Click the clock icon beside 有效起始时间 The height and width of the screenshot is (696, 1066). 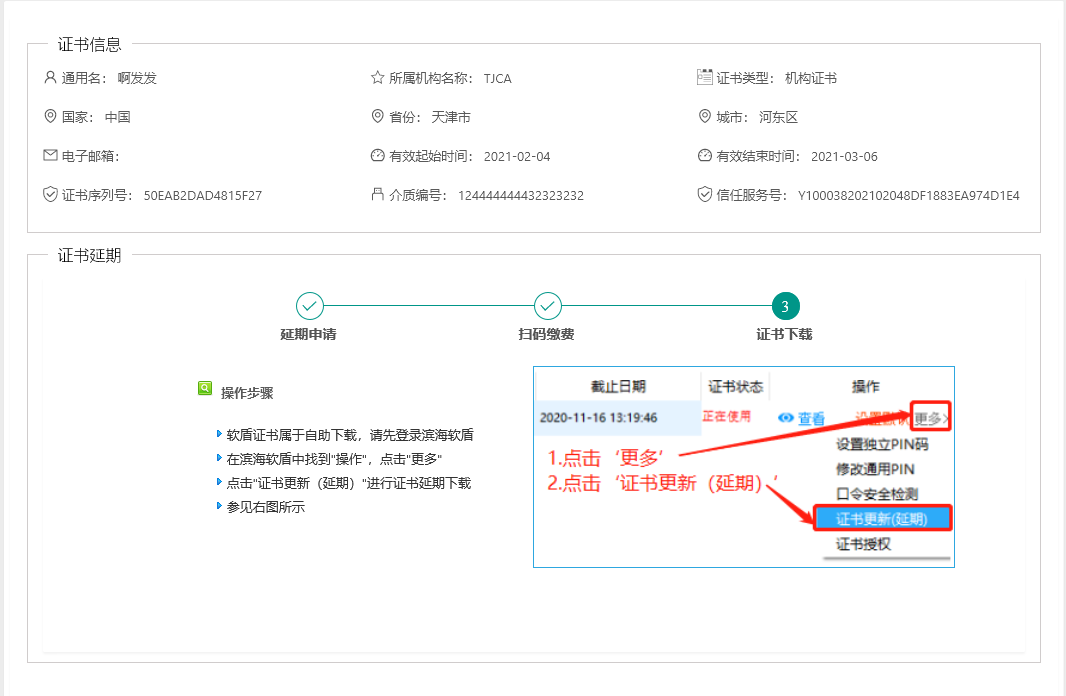377,156
